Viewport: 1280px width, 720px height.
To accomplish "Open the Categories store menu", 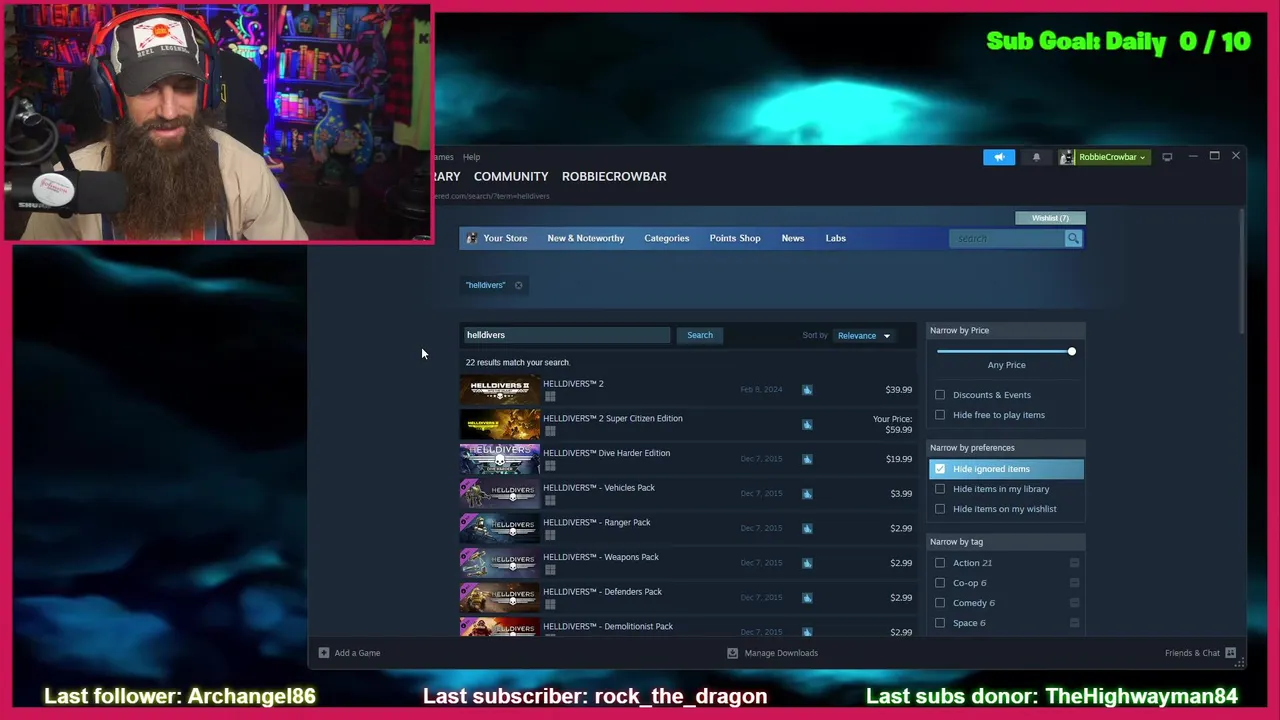I will pyautogui.click(x=667, y=238).
